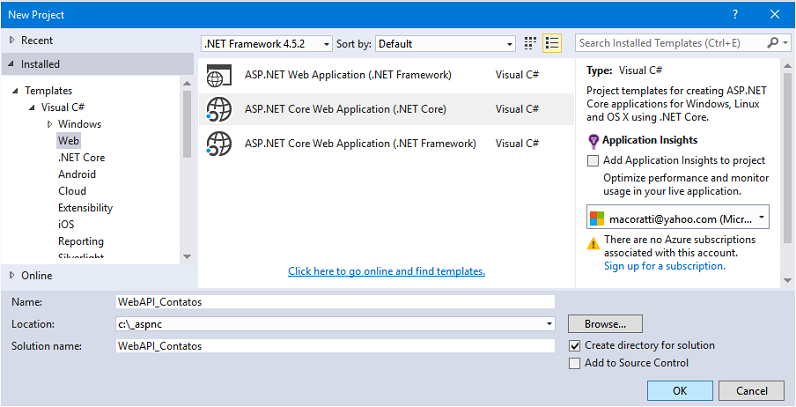Open the .NET Framework 4.5.2 version dropdown
This screenshot has height=407, width=796.
click(267, 44)
